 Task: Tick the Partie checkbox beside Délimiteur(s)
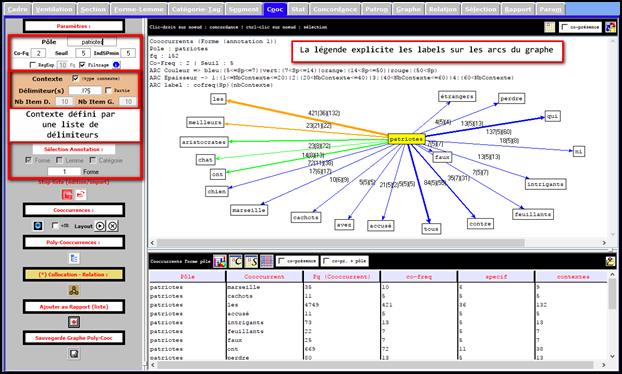(108, 90)
